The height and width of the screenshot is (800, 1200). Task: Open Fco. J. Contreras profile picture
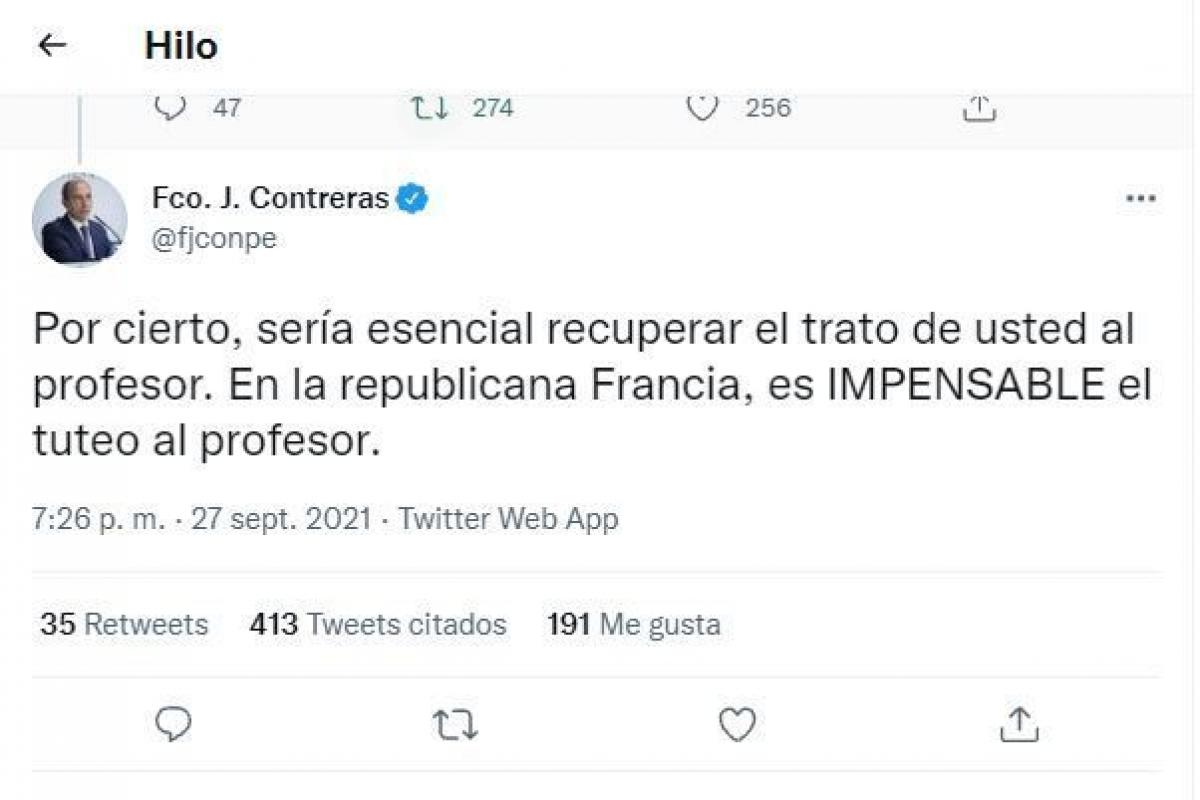(80, 219)
